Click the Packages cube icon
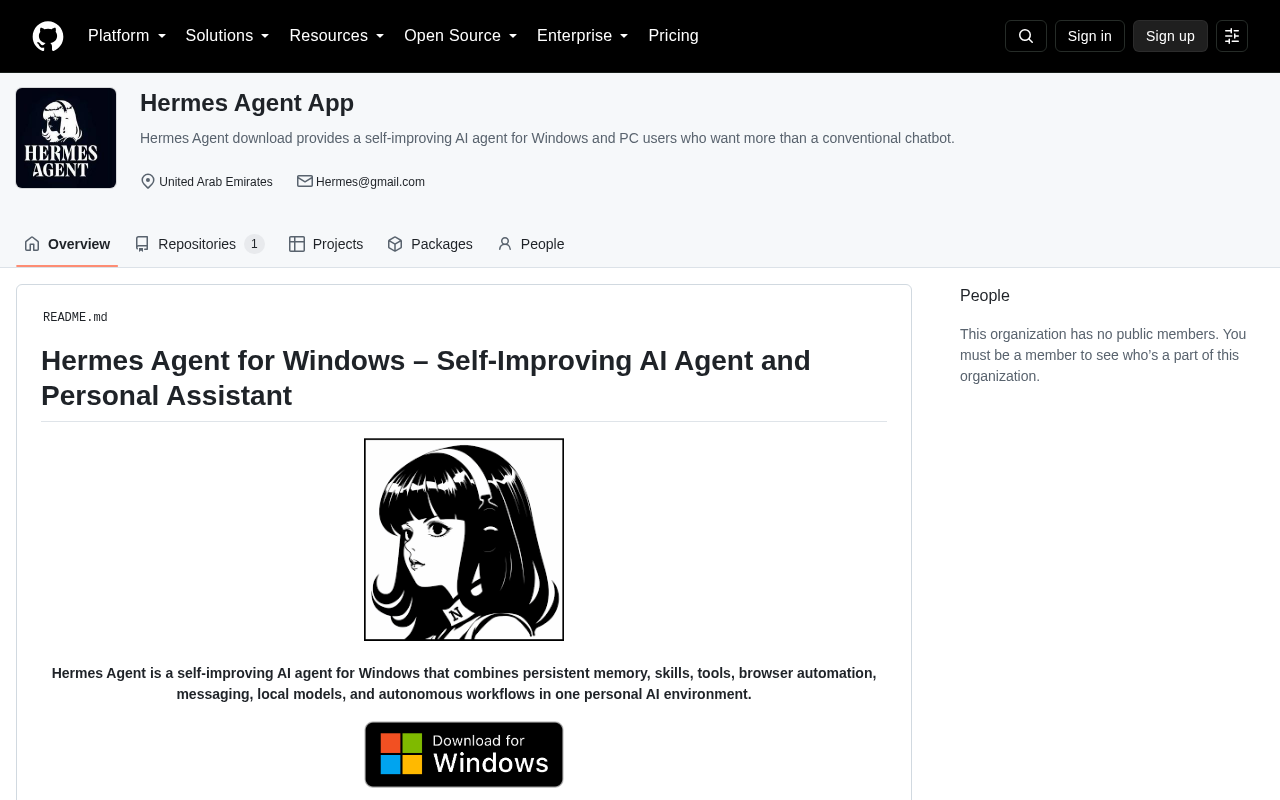 coord(395,244)
